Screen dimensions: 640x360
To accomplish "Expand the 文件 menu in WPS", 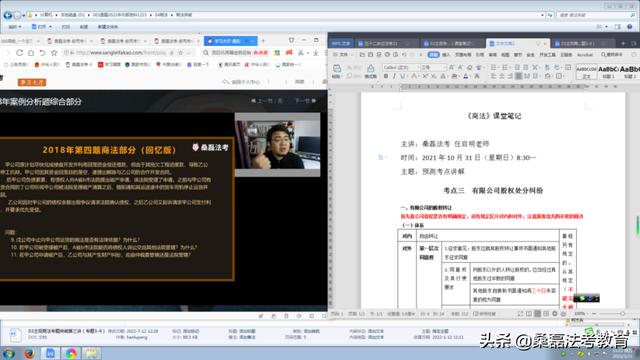I will point(343,54).
